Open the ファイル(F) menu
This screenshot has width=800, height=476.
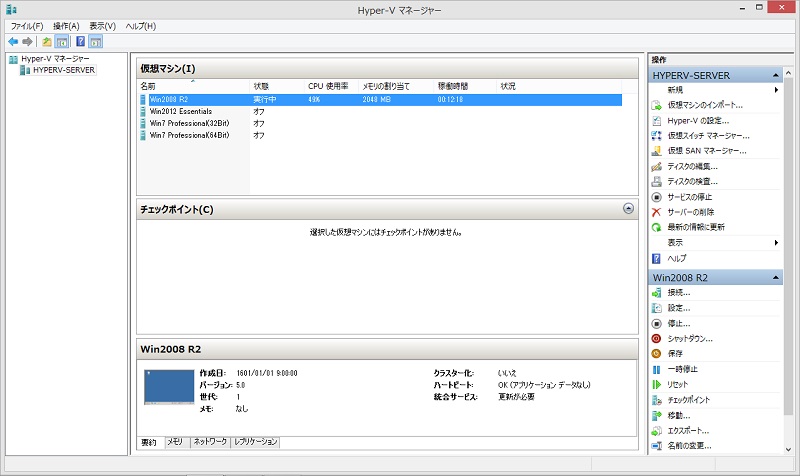pyautogui.click(x=27, y=26)
